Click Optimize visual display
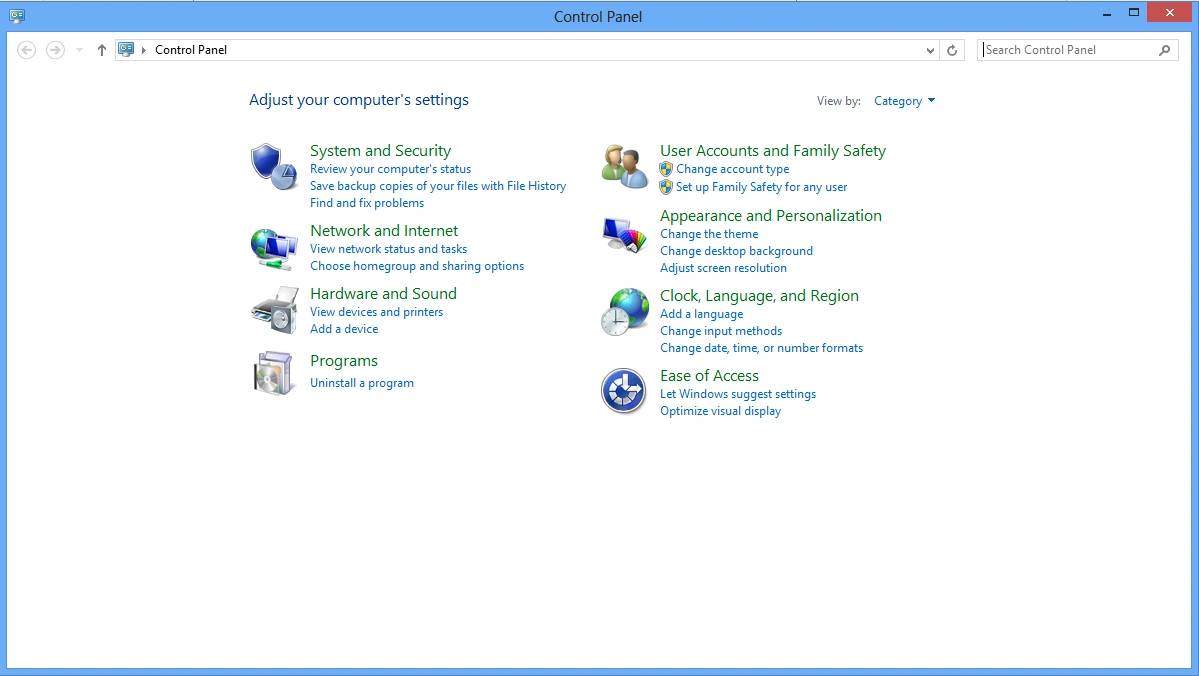 click(x=720, y=411)
